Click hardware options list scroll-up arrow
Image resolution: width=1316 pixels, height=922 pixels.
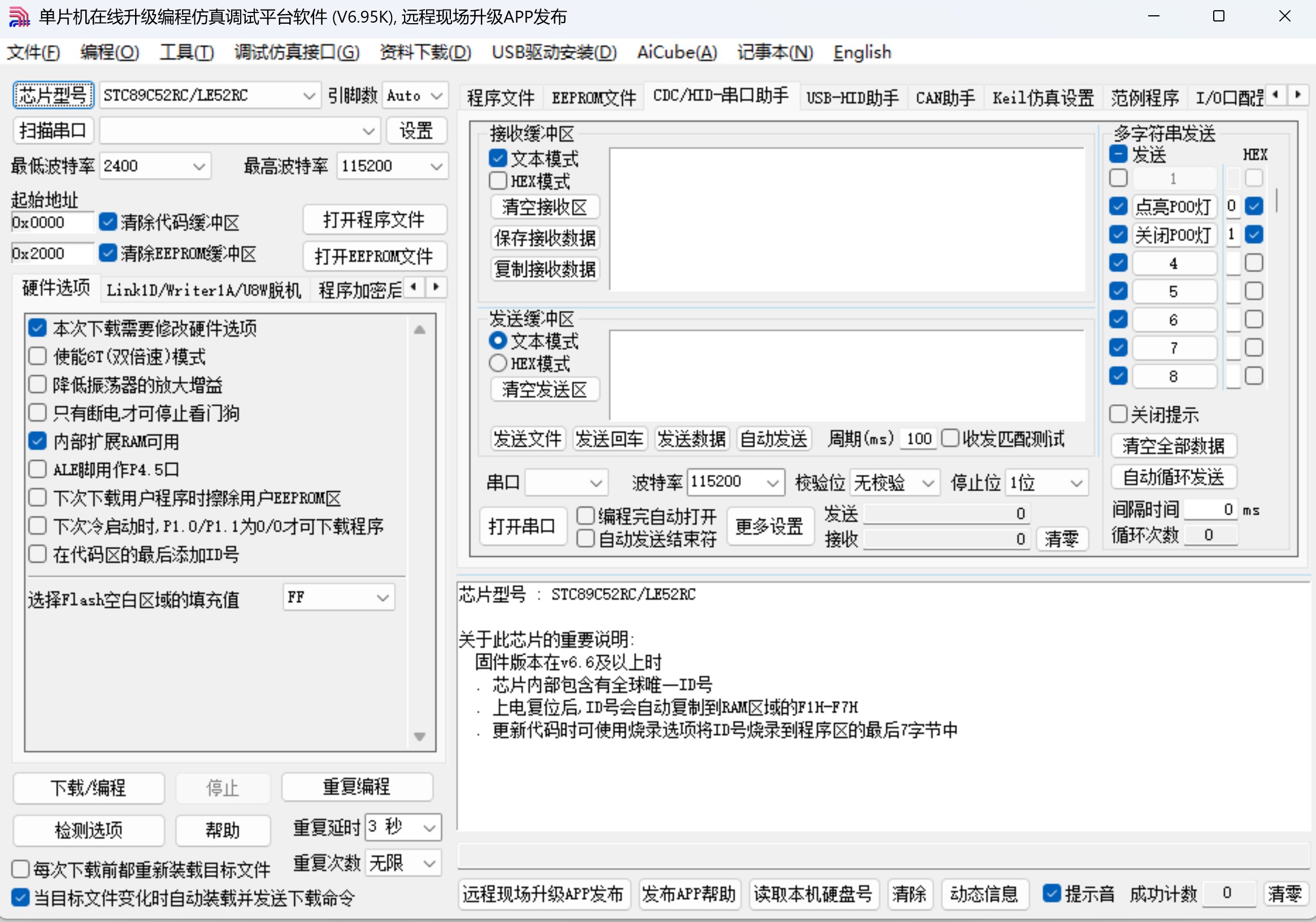tap(420, 330)
